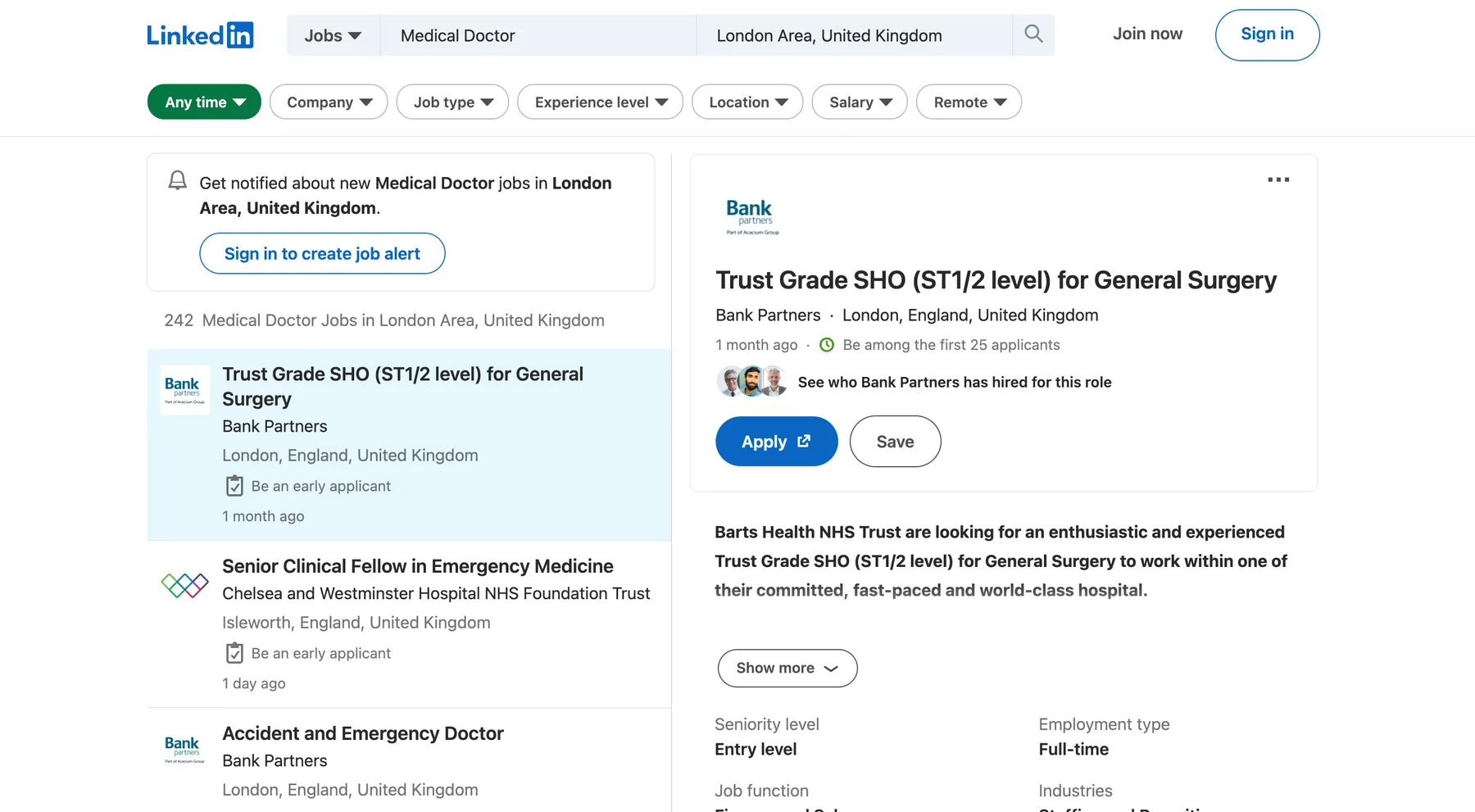The image size is (1475, 812).
Task: Click the Medical Doctor search field
Action: 538,35
